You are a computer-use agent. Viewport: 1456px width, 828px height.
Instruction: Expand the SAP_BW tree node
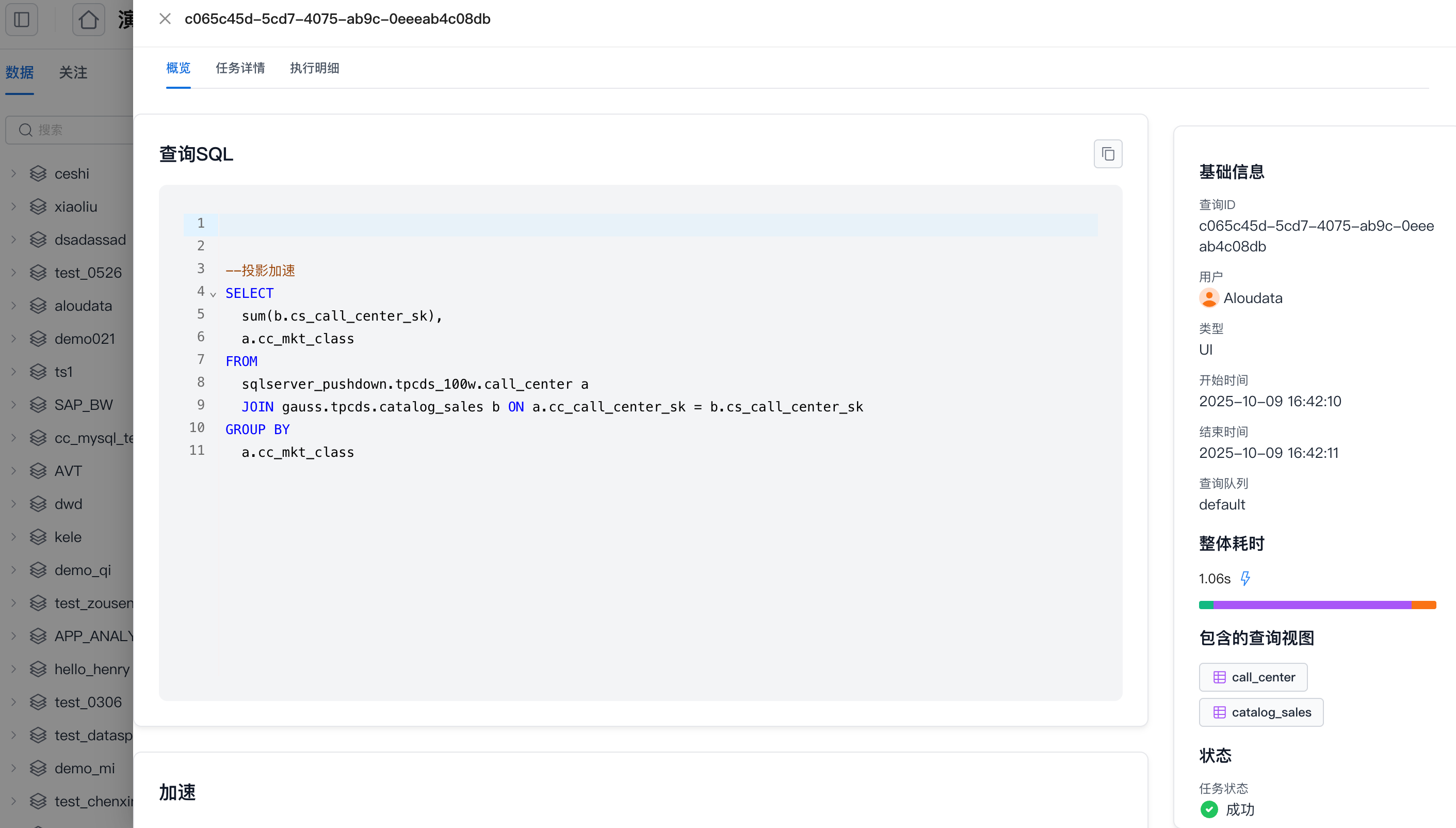point(13,405)
